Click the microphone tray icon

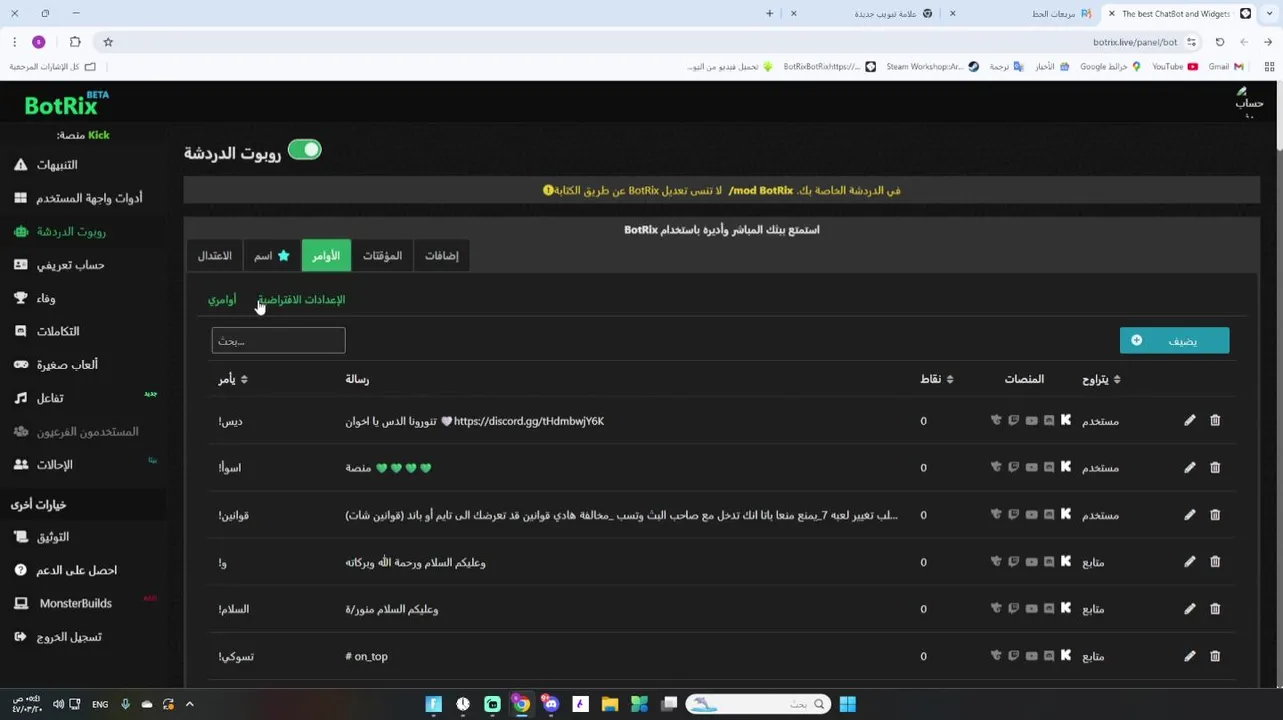coord(125,704)
